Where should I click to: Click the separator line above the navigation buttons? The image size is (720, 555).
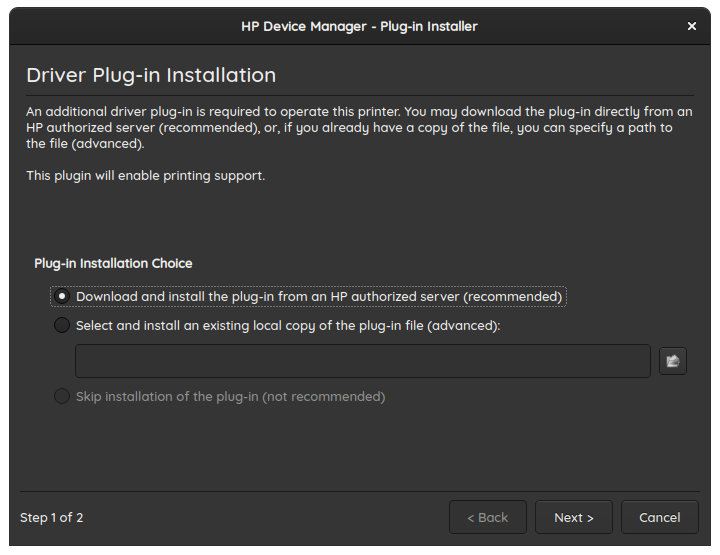(359, 491)
